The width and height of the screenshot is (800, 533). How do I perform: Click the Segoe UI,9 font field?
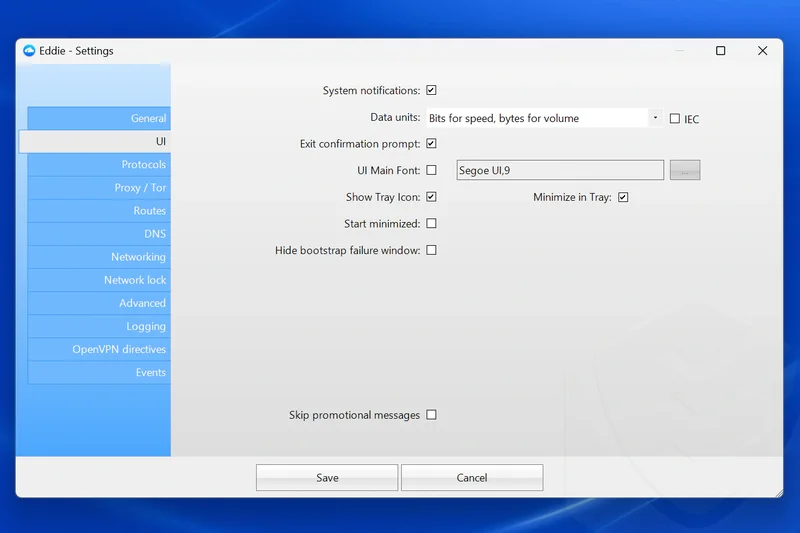559,170
